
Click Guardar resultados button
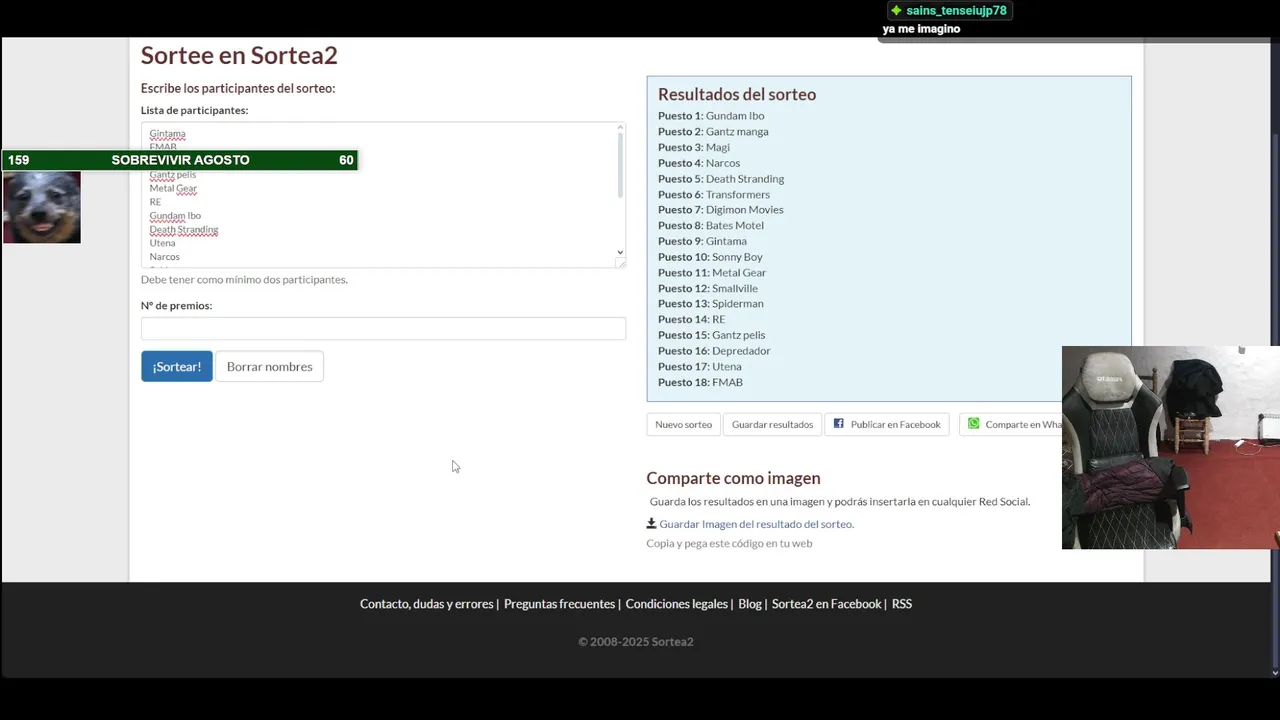click(772, 424)
